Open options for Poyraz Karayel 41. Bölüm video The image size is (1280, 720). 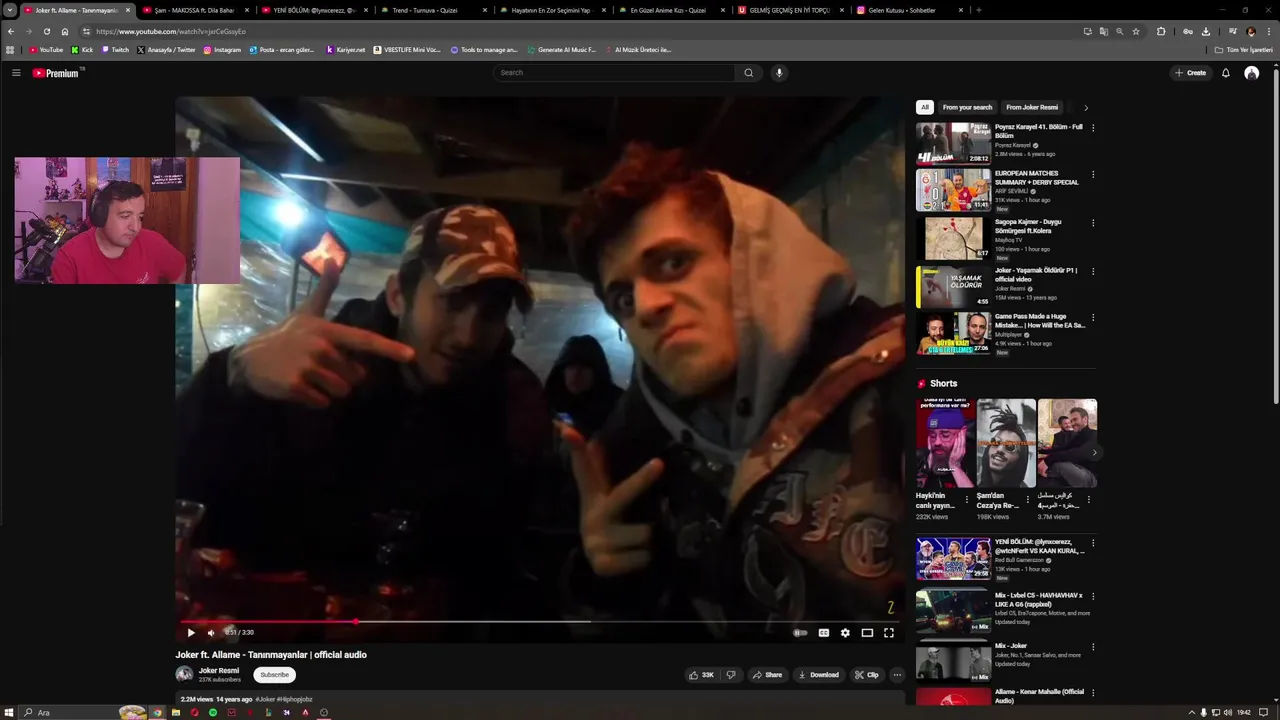click(1092, 128)
